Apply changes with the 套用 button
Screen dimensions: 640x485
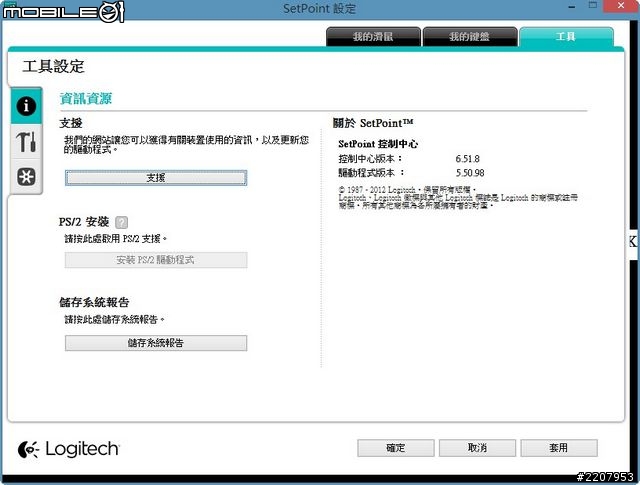pyautogui.click(x=559, y=448)
